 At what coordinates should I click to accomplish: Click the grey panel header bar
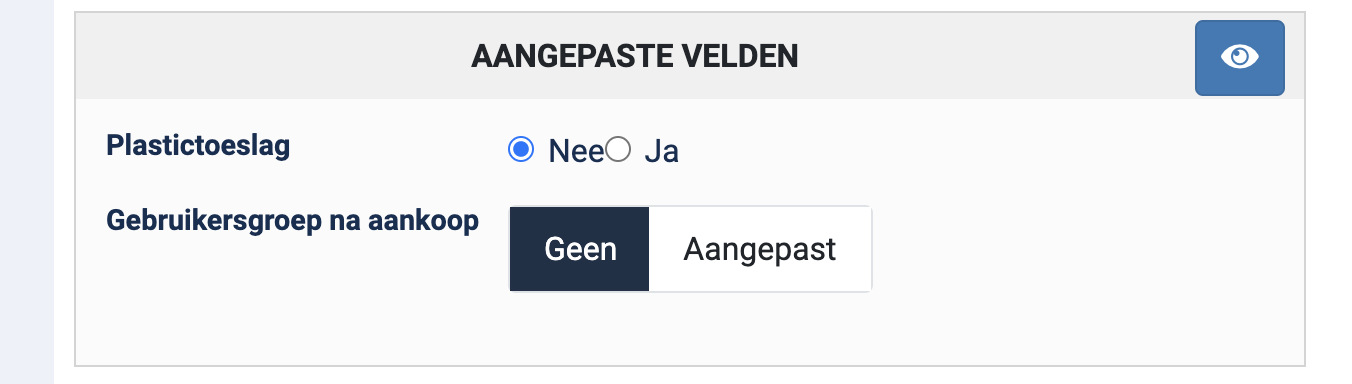(690, 57)
